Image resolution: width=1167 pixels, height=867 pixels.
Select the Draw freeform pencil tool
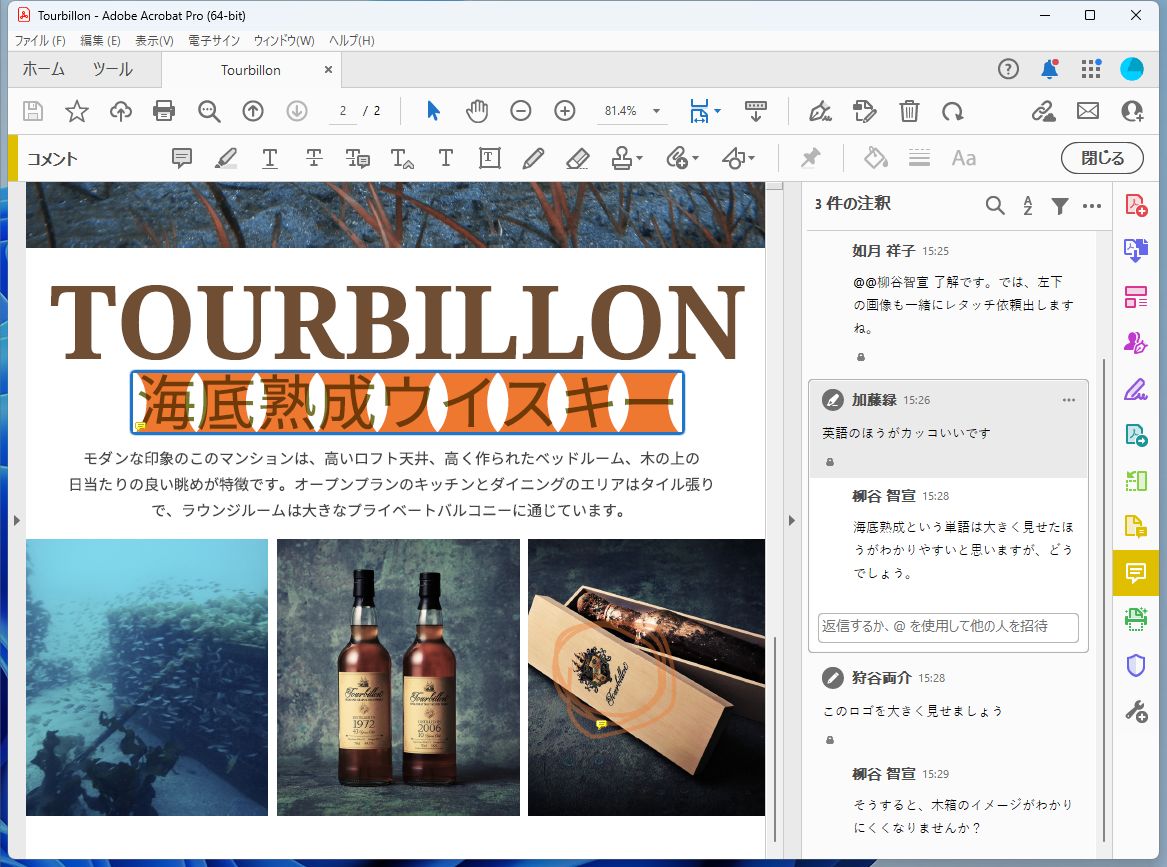click(533, 157)
